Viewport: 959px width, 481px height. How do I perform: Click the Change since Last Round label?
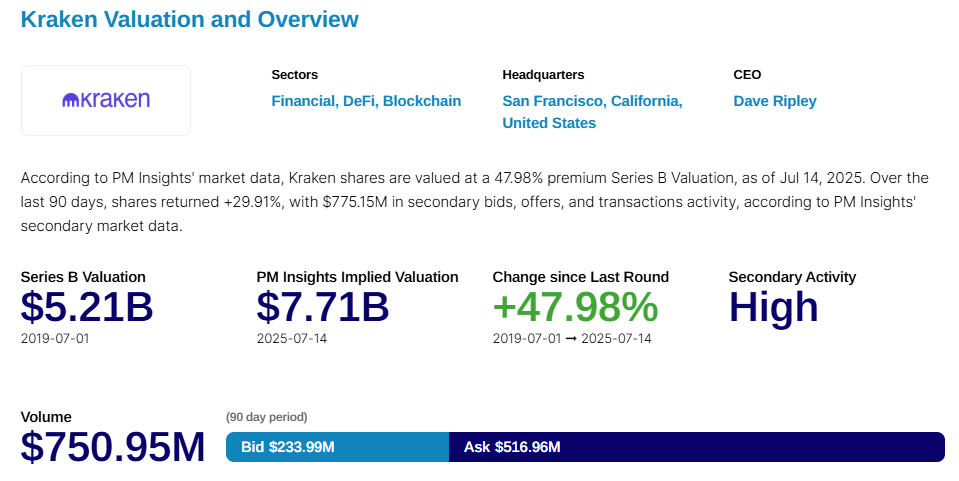581,277
